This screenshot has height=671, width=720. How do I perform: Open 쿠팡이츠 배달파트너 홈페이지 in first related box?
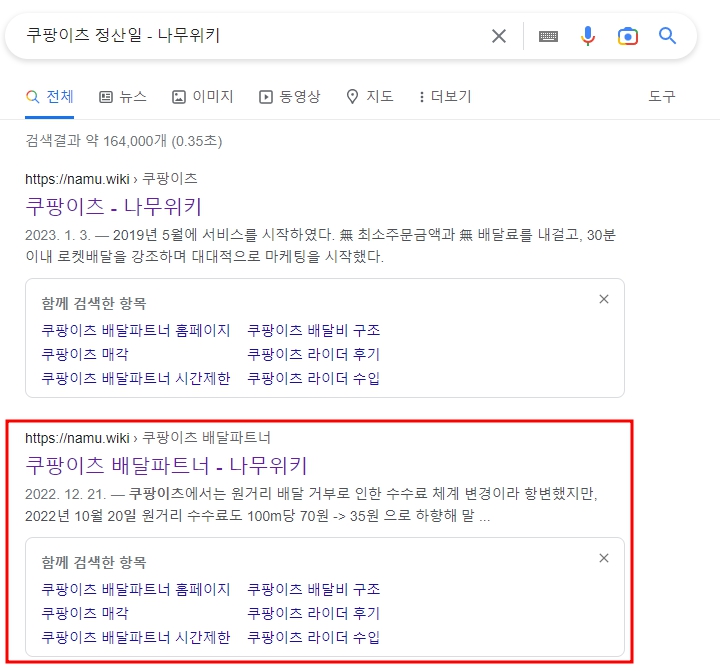(135, 330)
